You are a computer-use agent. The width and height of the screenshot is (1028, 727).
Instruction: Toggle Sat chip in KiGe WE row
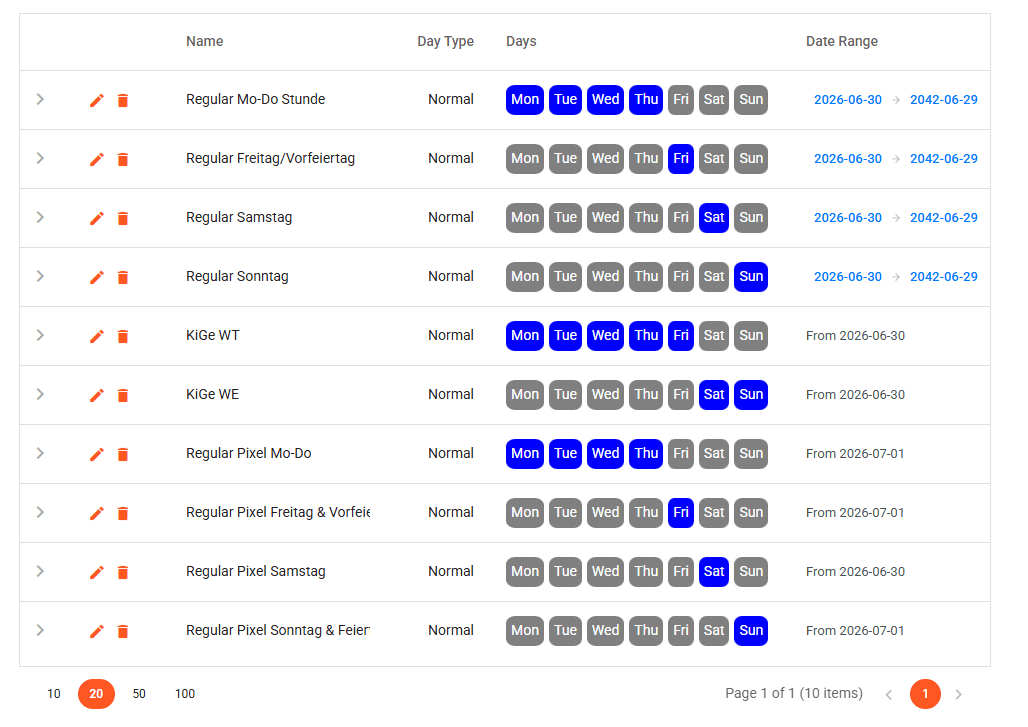point(714,395)
